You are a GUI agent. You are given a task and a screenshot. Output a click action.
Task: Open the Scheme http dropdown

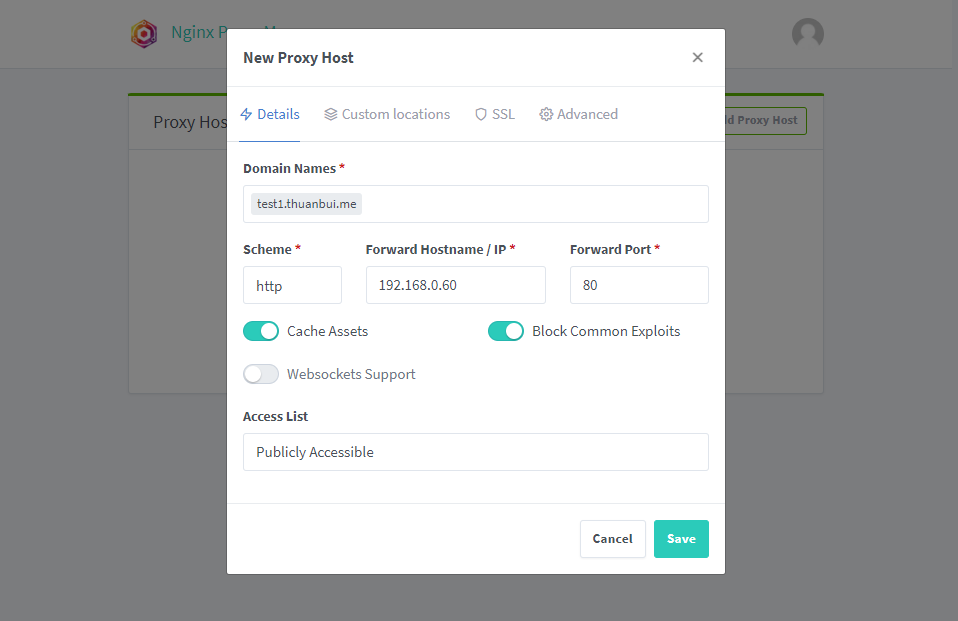click(292, 285)
